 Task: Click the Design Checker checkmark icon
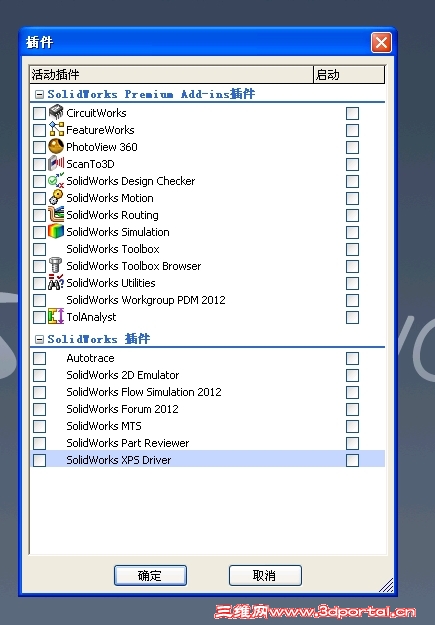(x=56, y=181)
